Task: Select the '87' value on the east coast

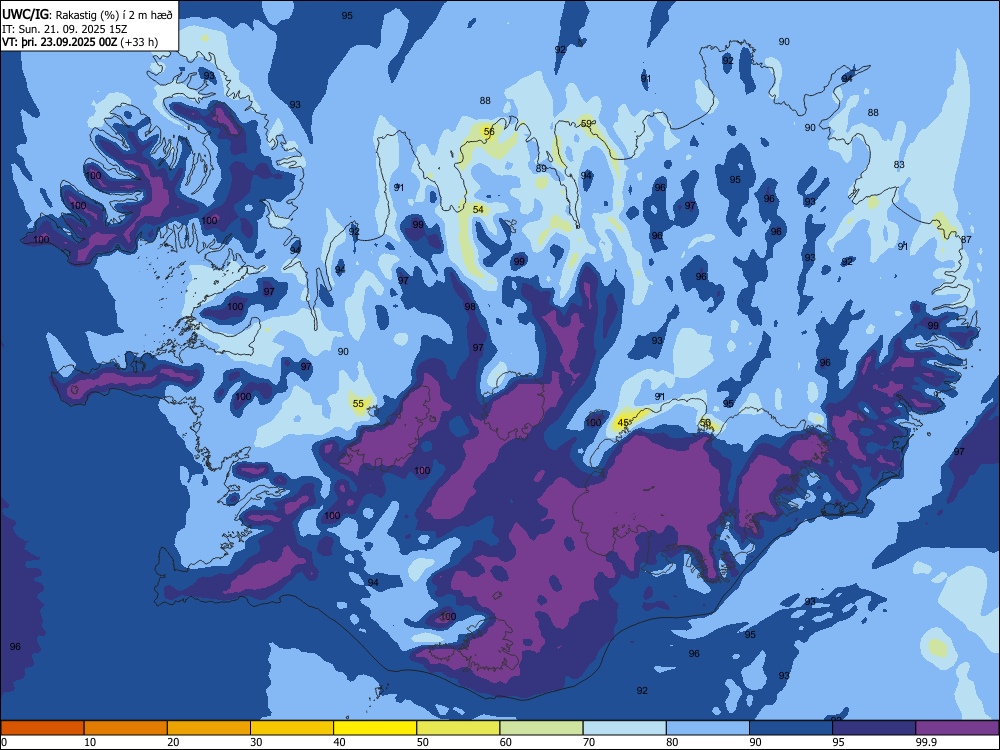Action: tap(966, 240)
